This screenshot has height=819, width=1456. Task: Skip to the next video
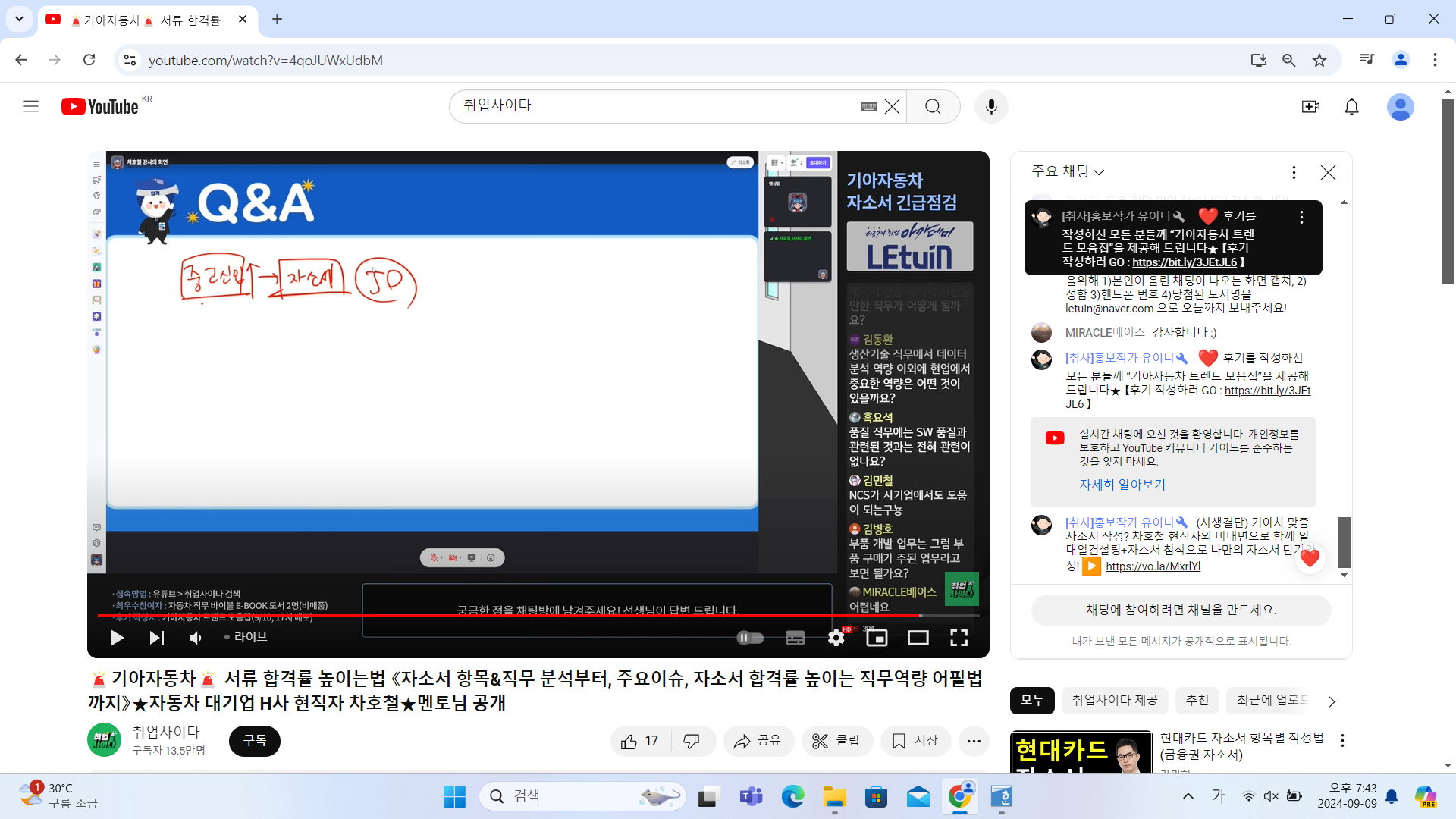[x=156, y=638]
